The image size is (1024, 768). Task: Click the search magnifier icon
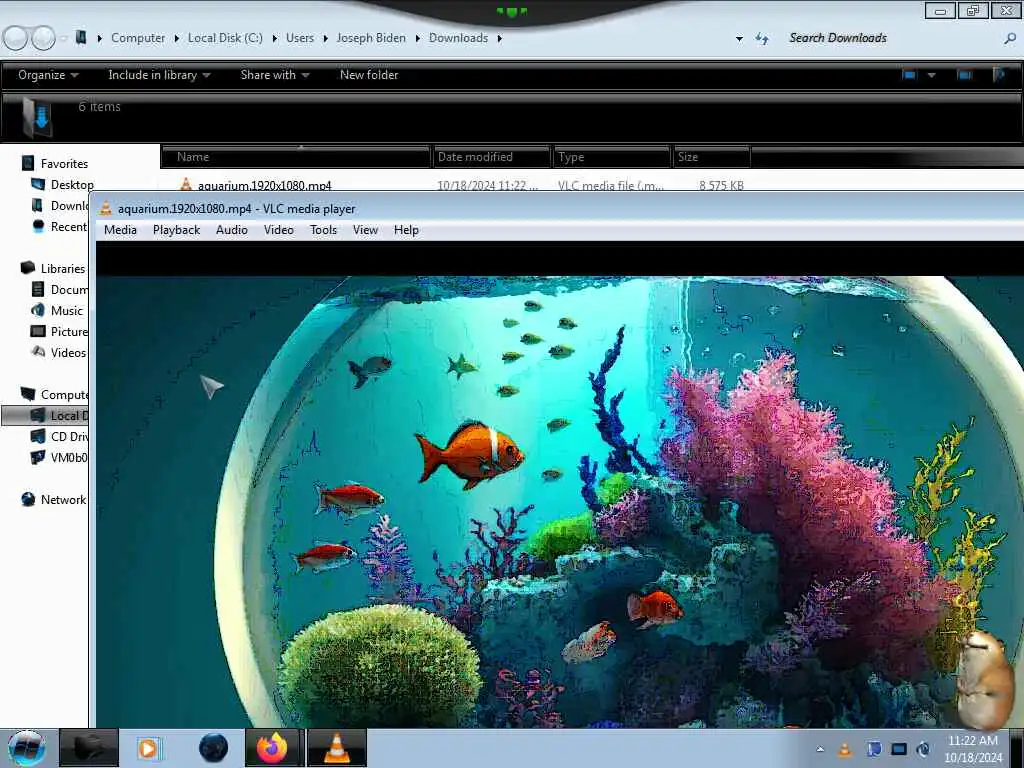[x=1010, y=39]
